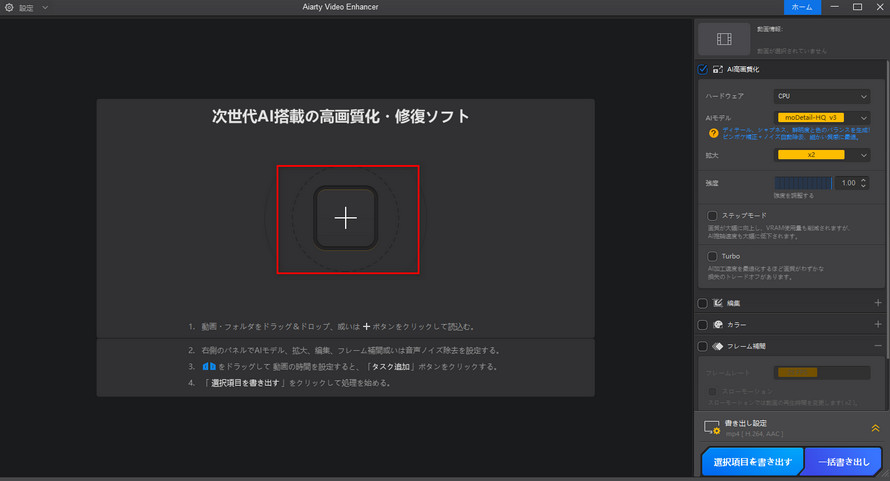Toggle the スローモーション checkbox
This screenshot has height=481, width=890.
click(x=712, y=392)
